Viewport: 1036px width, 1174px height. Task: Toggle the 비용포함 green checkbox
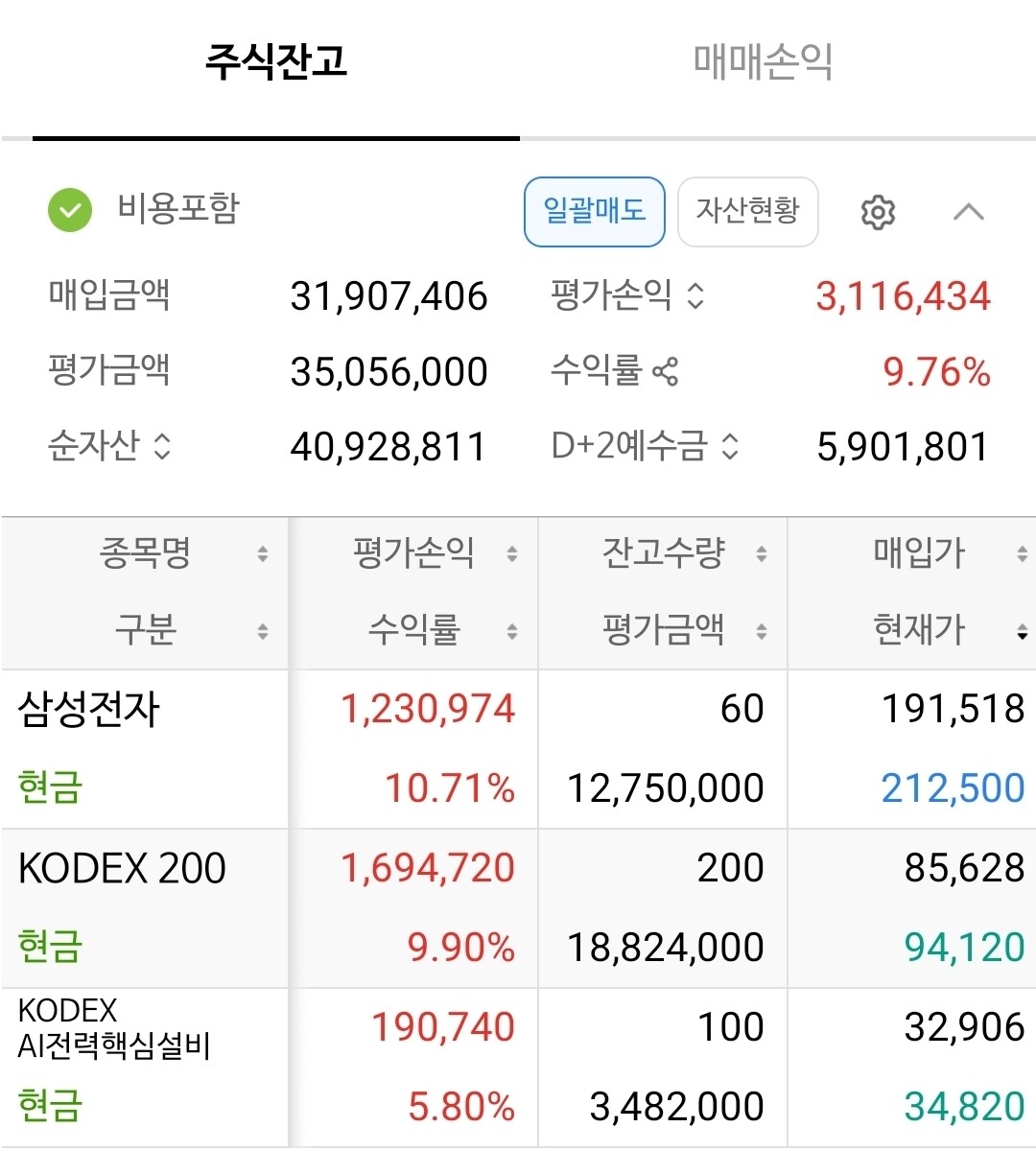pyautogui.click(x=70, y=210)
